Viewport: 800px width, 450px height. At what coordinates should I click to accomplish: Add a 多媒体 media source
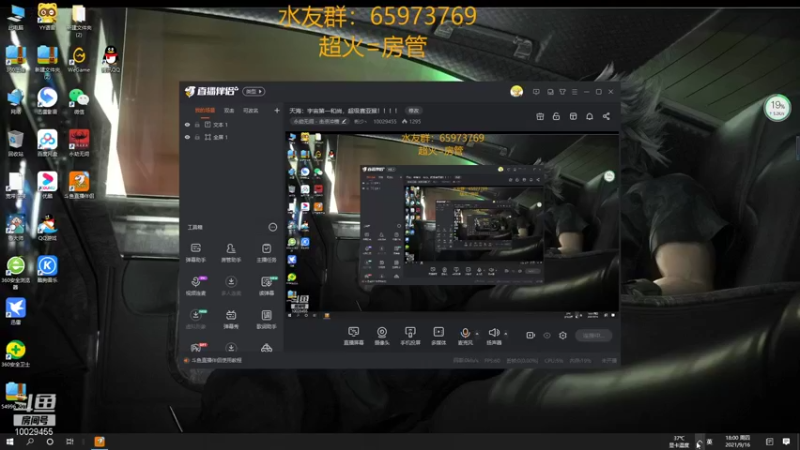438,336
